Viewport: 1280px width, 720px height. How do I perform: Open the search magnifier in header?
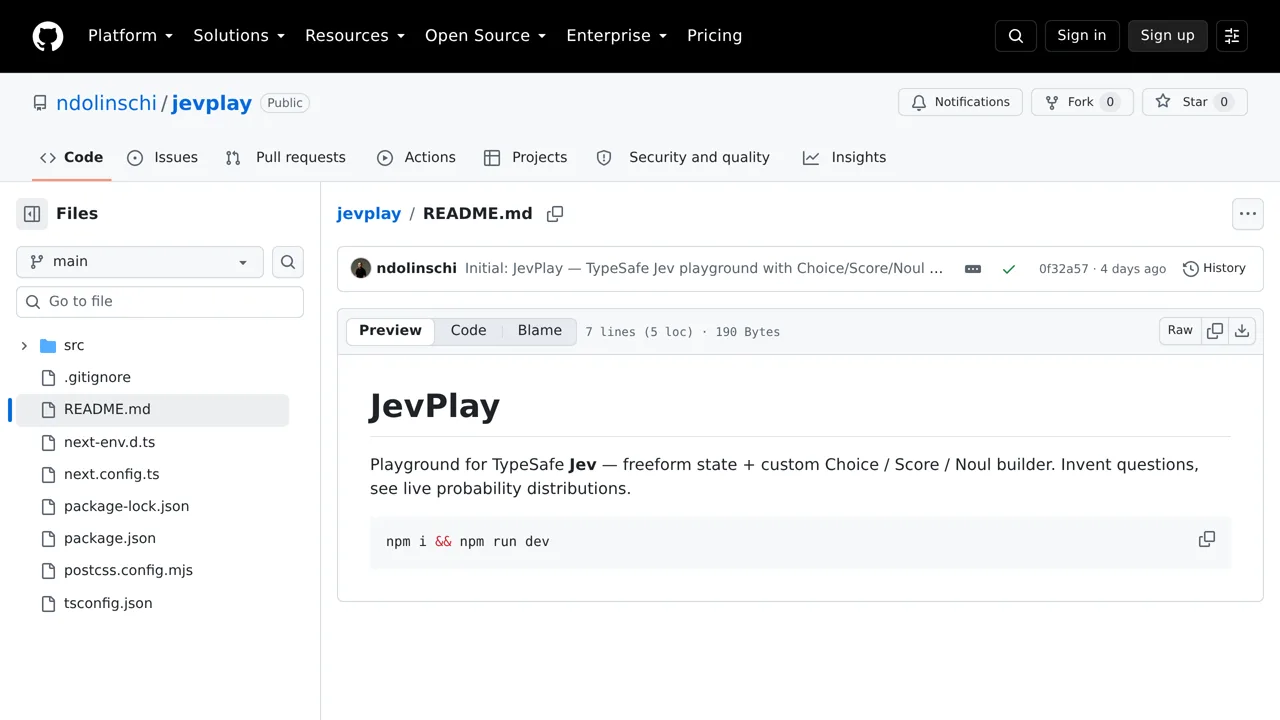tap(1016, 36)
